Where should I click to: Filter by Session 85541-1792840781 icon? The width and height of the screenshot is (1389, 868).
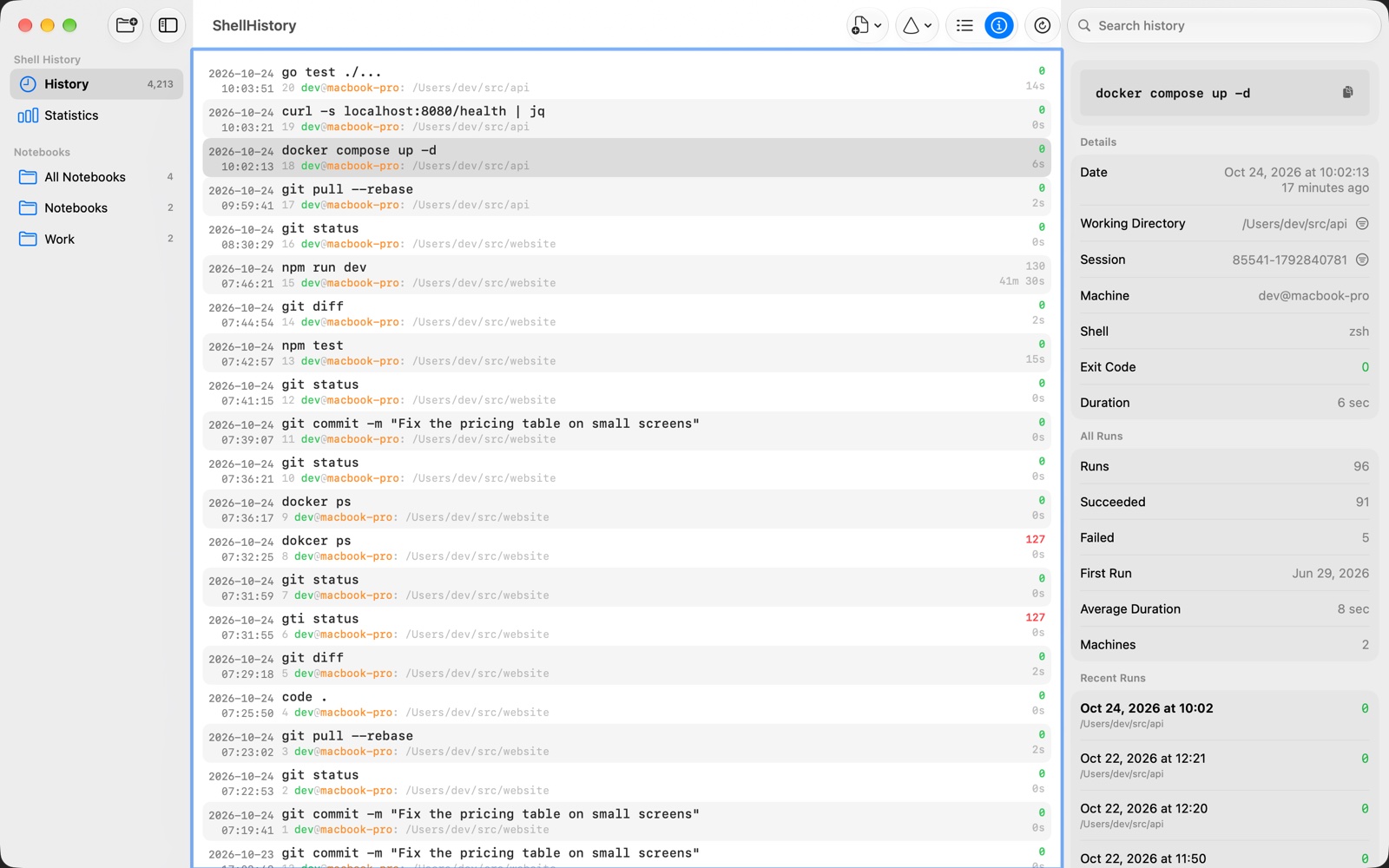pos(1362,260)
